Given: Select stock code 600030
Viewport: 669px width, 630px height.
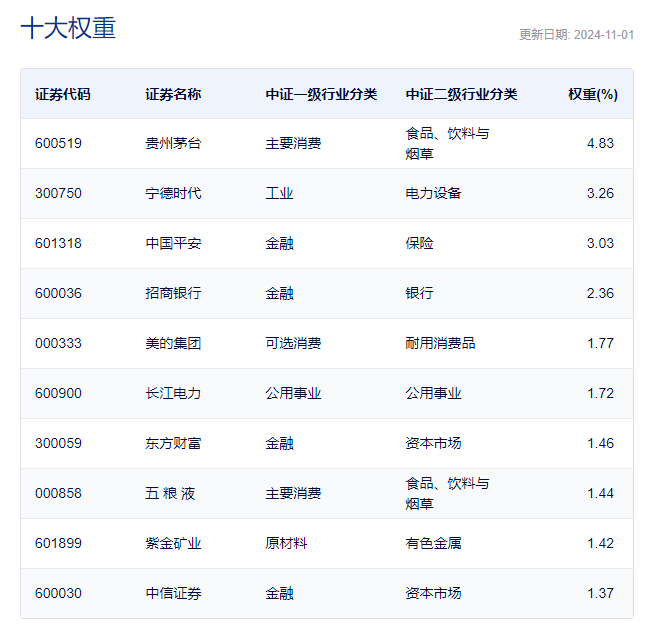Looking at the screenshot, I should [x=58, y=593].
